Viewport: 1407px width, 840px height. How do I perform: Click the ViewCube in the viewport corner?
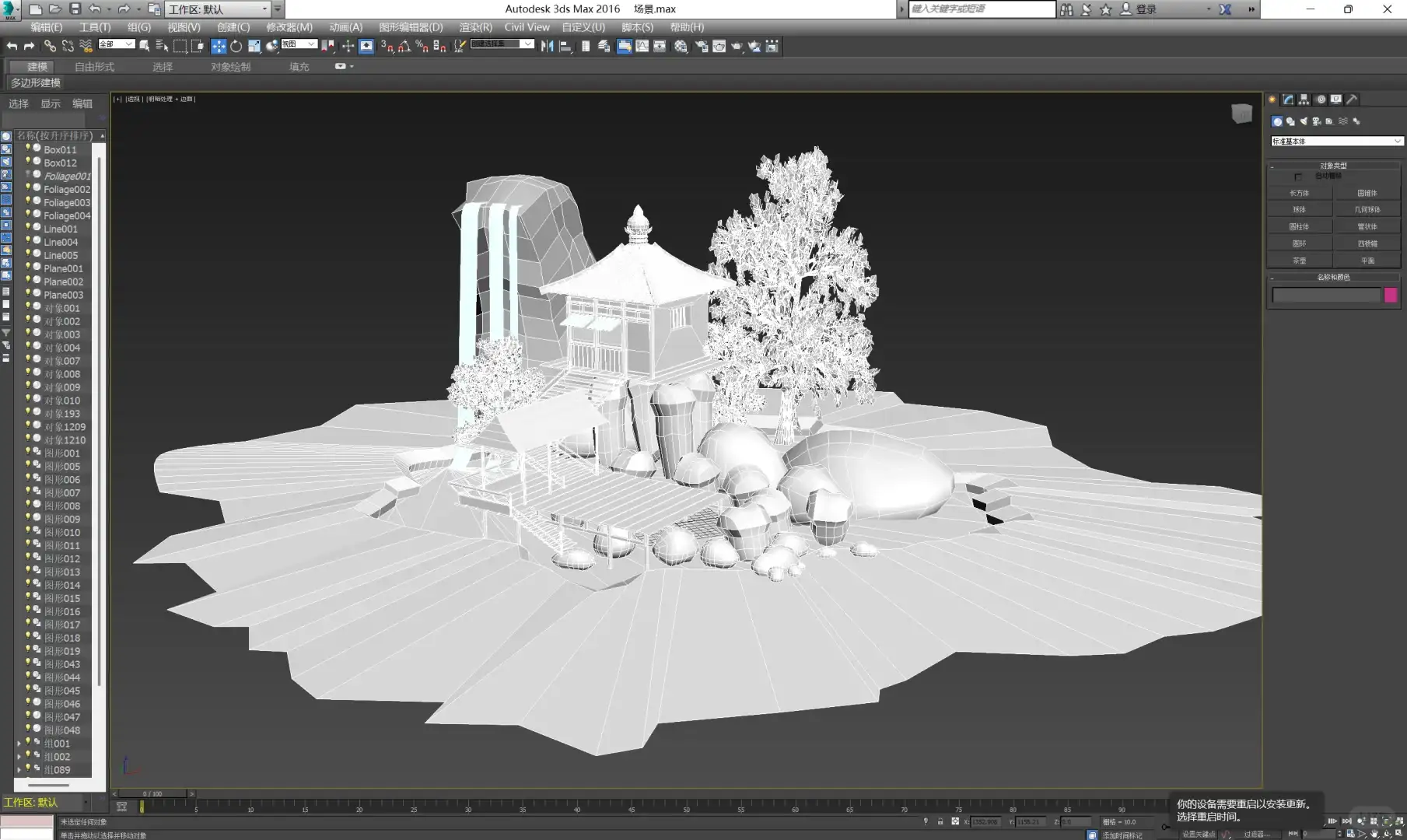click(1241, 114)
